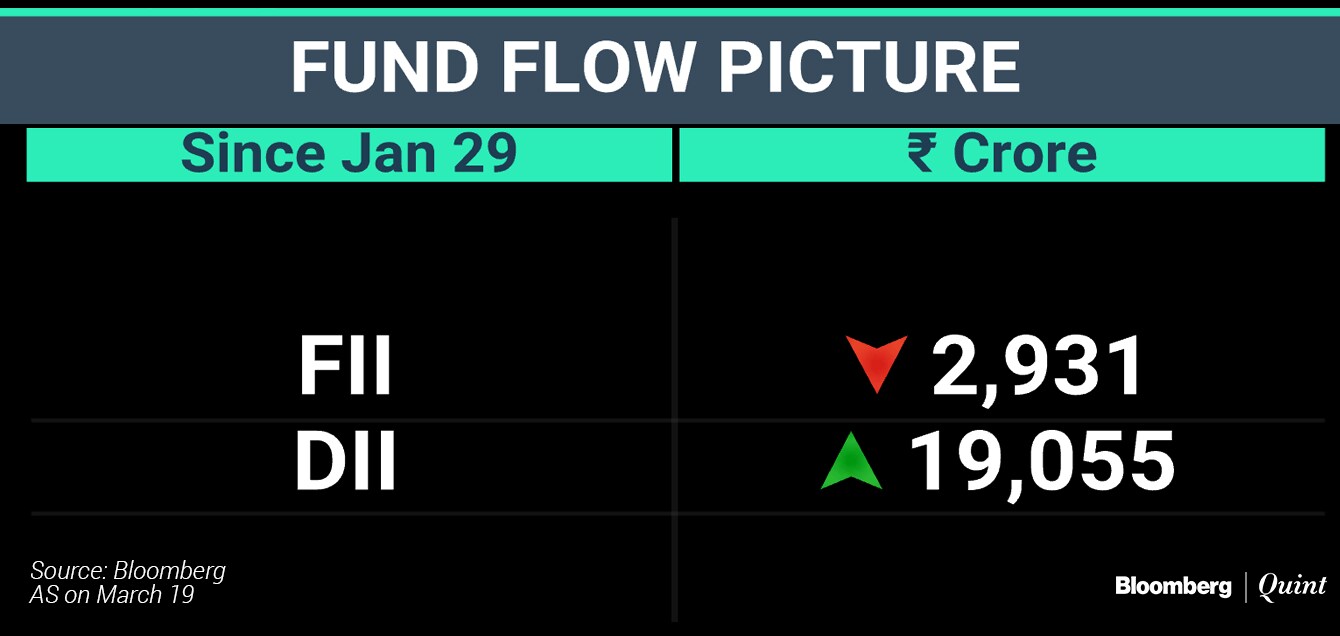This screenshot has height=636, width=1340.
Task: Click the AS on March 19 note
Action: click(x=112, y=595)
